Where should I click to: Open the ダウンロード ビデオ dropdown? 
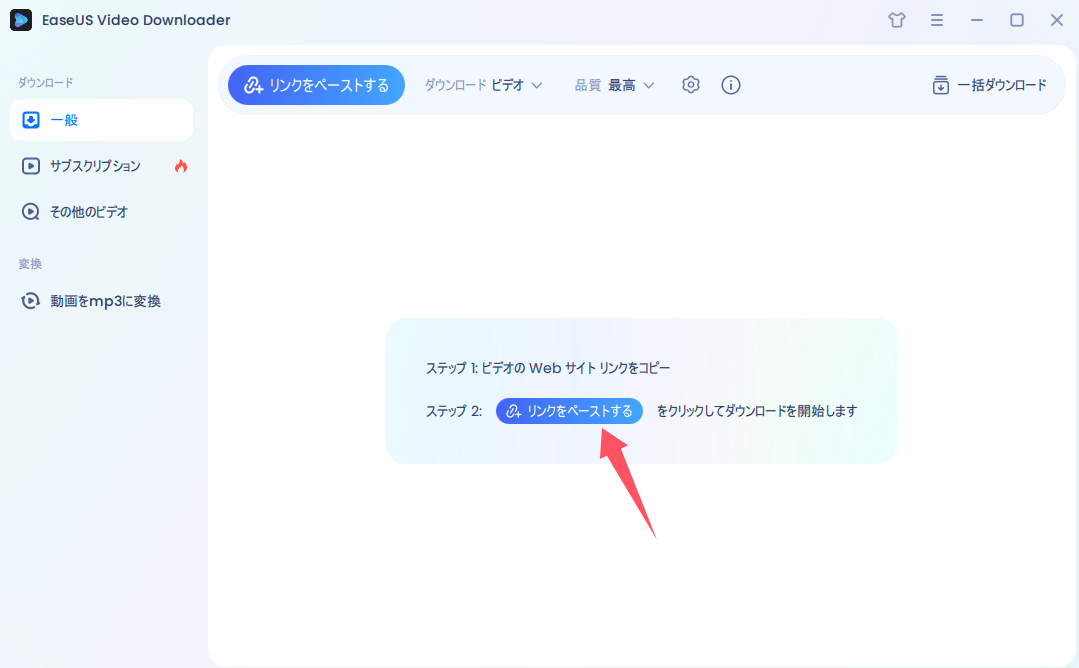[x=483, y=85]
